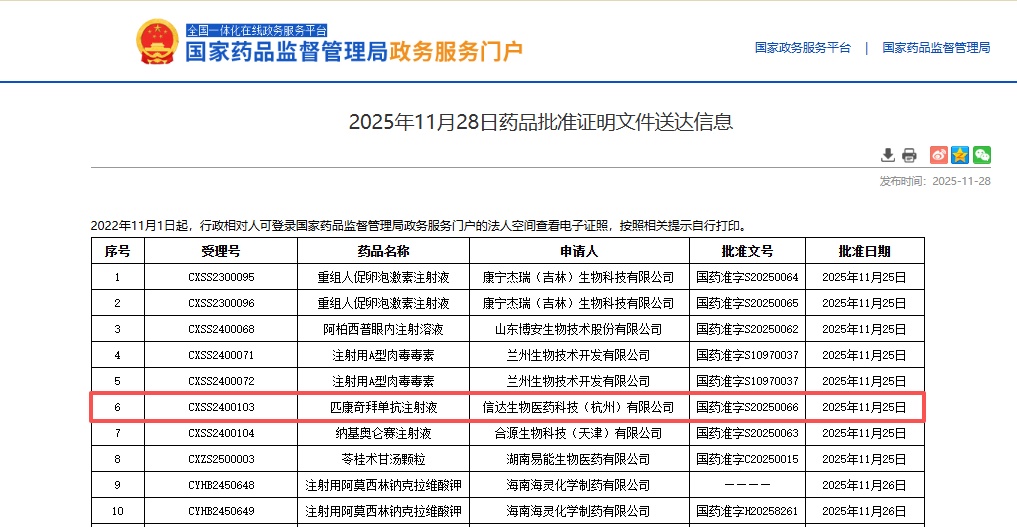Click the 序号 column header
1017x527 pixels.
coord(117,251)
